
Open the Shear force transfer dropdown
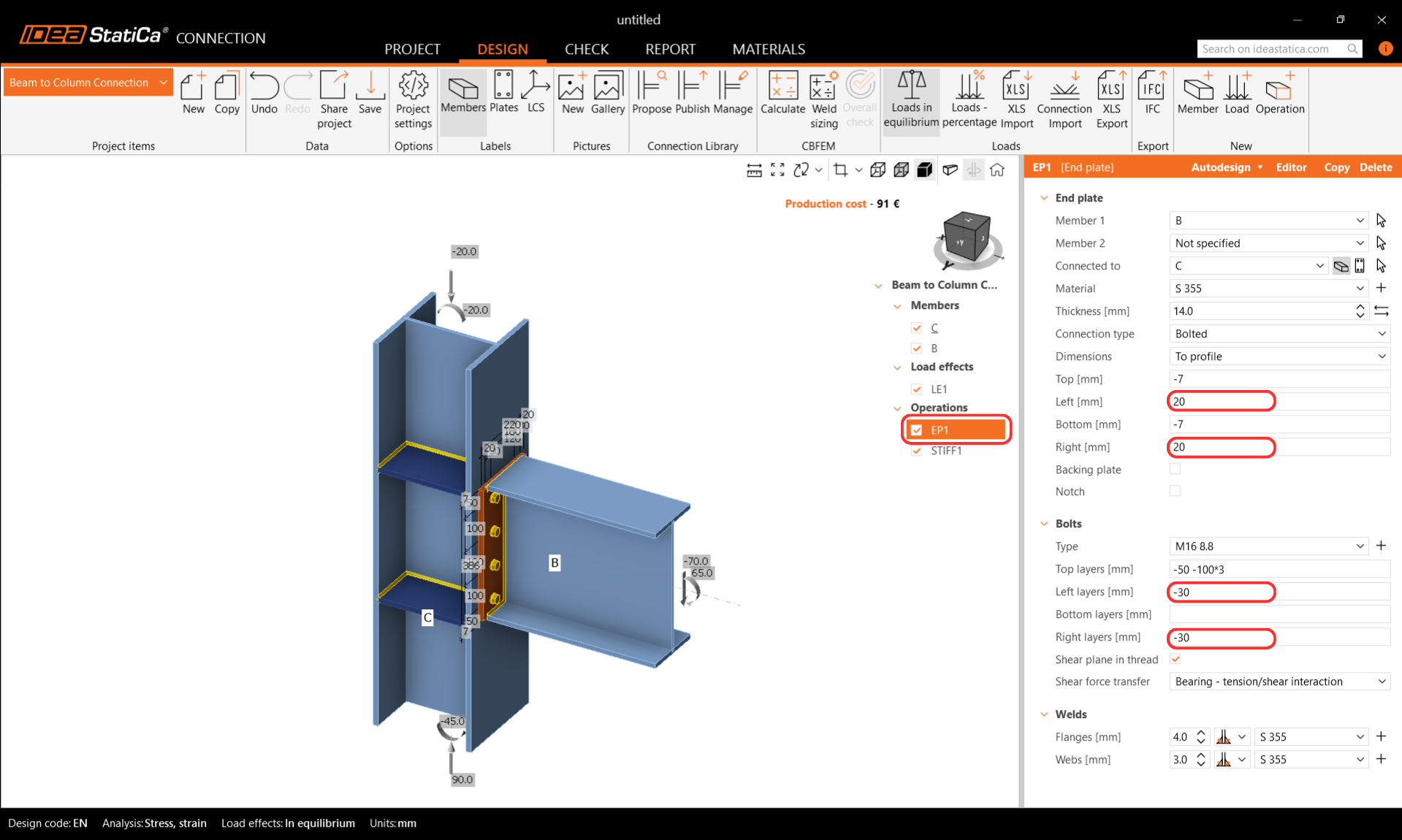click(x=1279, y=681)
